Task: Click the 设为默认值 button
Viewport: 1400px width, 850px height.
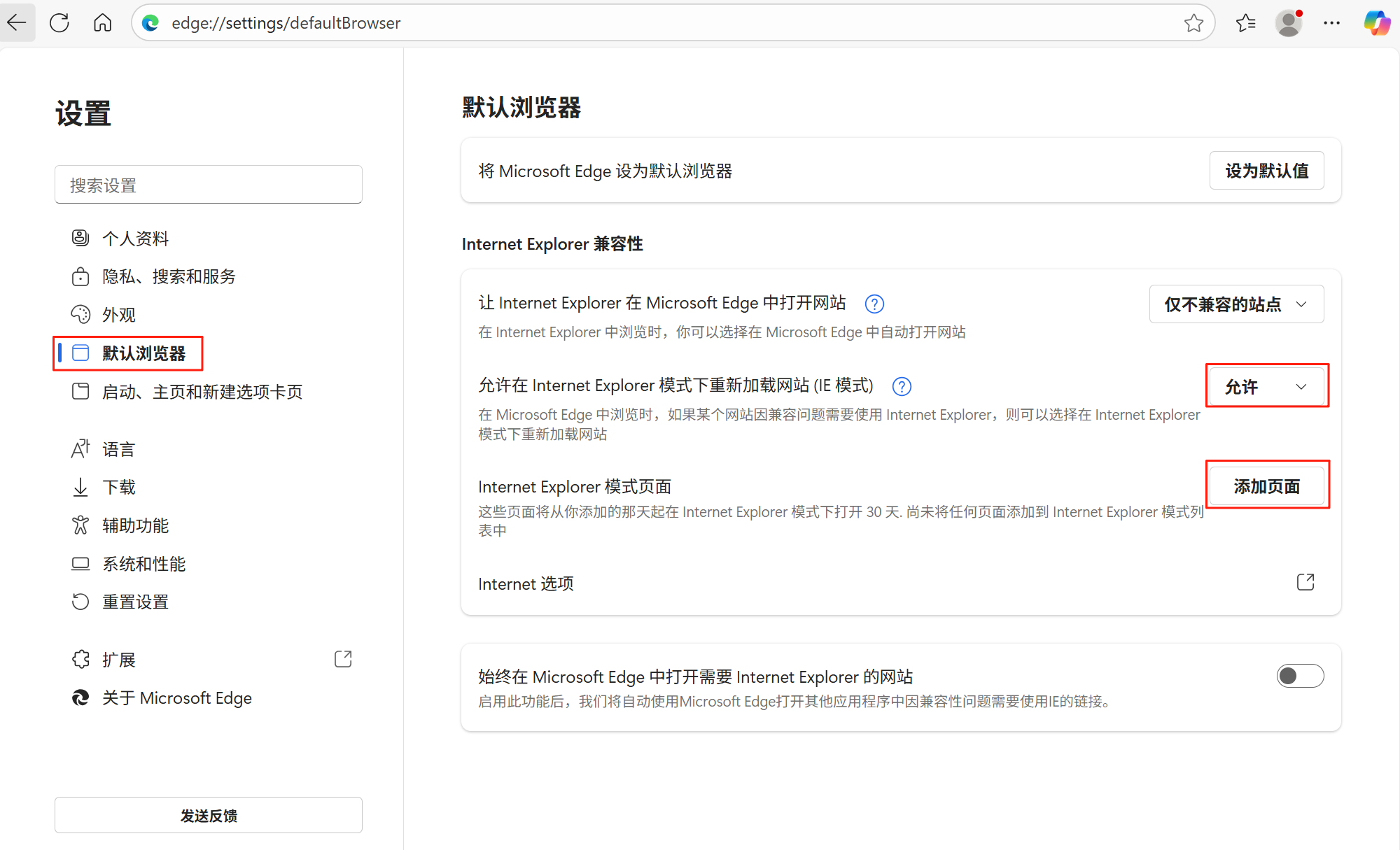Action: click(1266, 171)
